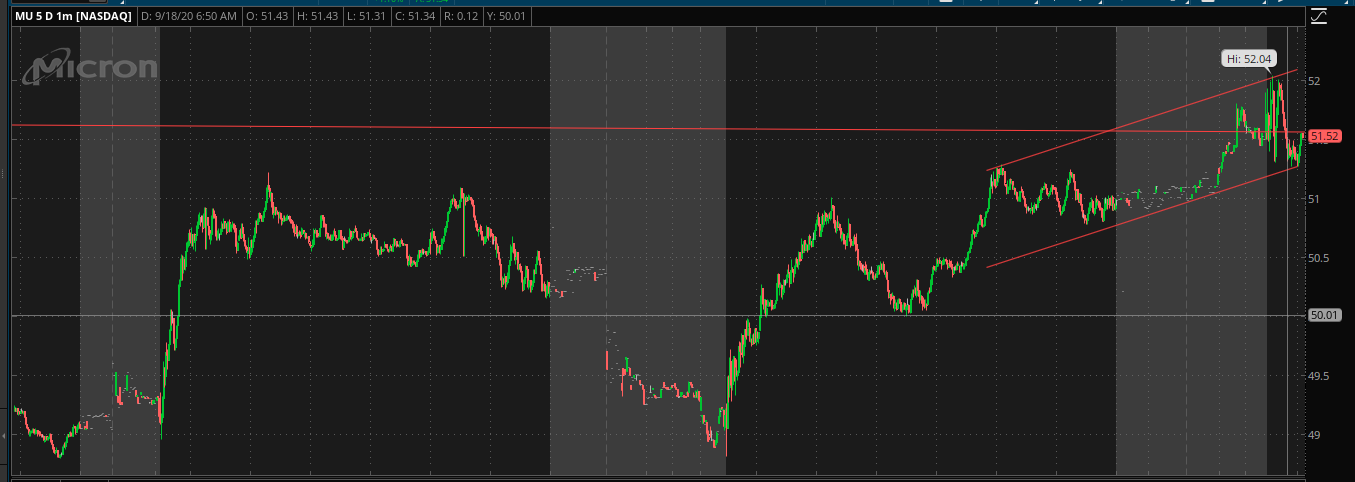Viewport: 1355px width, 482px height.
Task: Click the MU 5 D 1m [NASDAQ] chart title
Action: pos(68,17)
